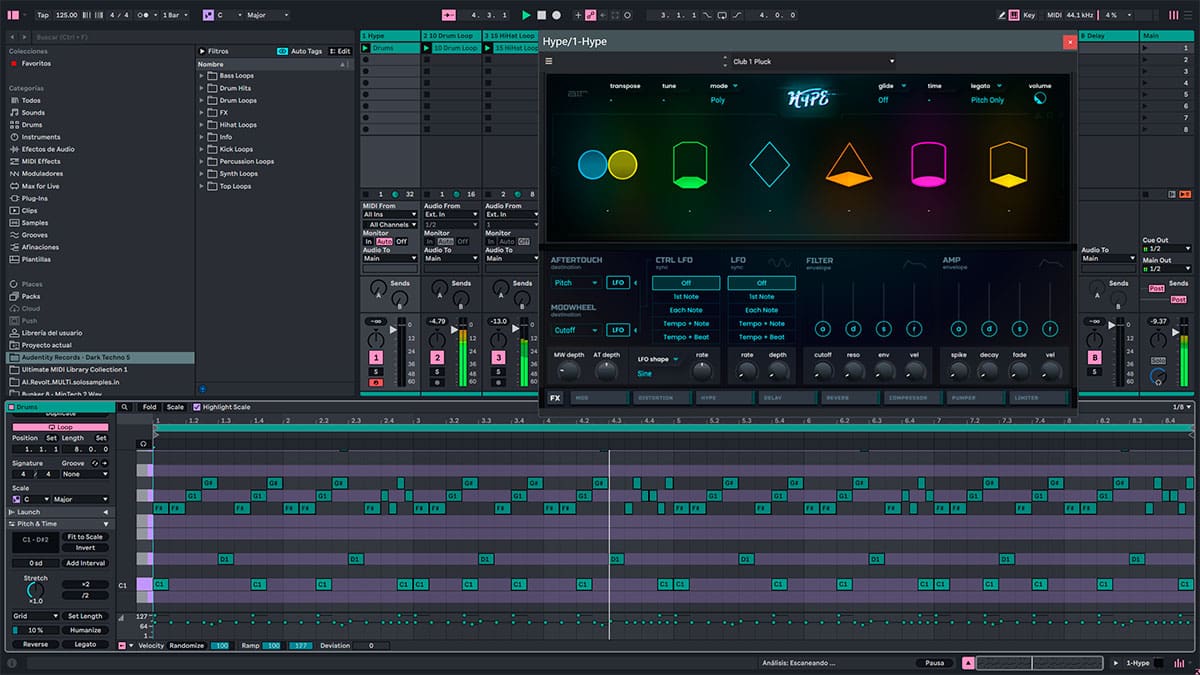
Task: Select the yellow hexagon shape in Hype
Action: click(1008, 165)
